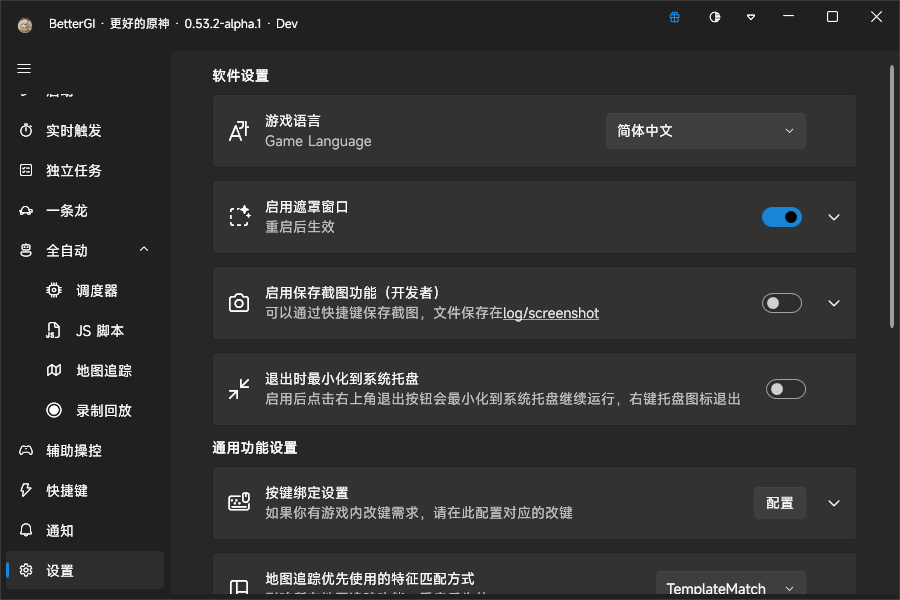
Task: Click the Game Language subtitle text
Action: coord(318,141)
